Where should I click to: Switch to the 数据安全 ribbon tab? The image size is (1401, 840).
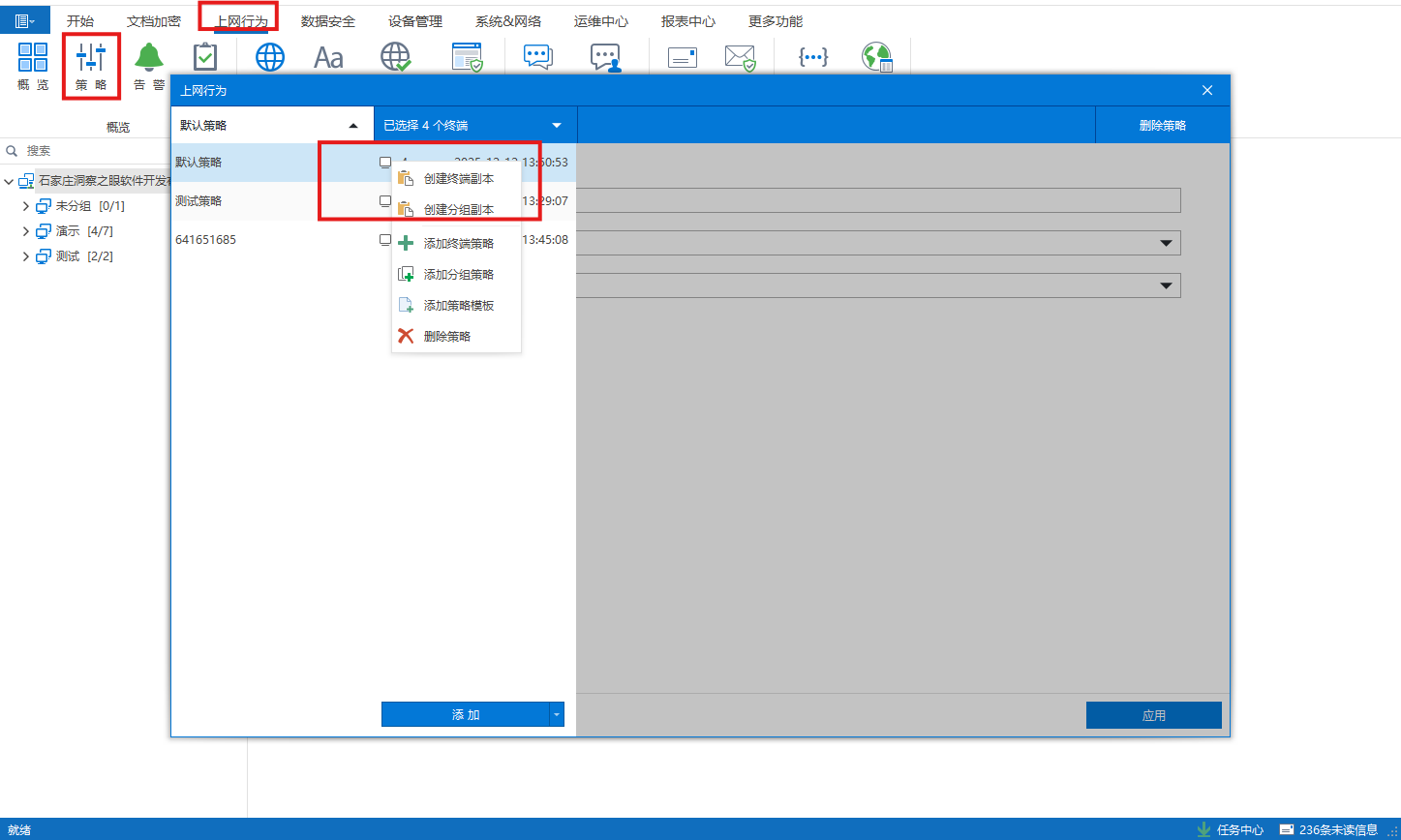327,21
